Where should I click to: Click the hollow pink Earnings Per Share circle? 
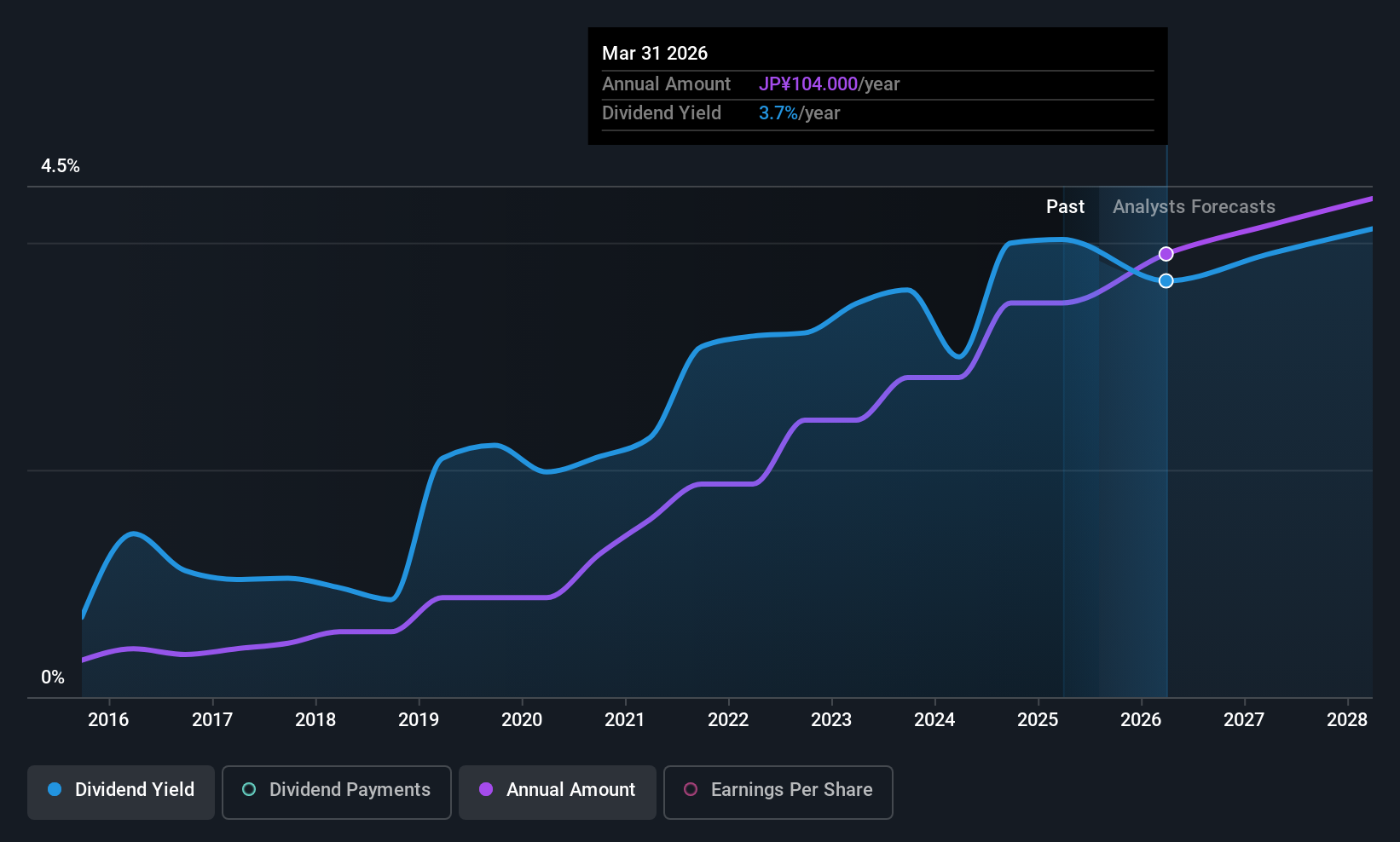[691, 789]
